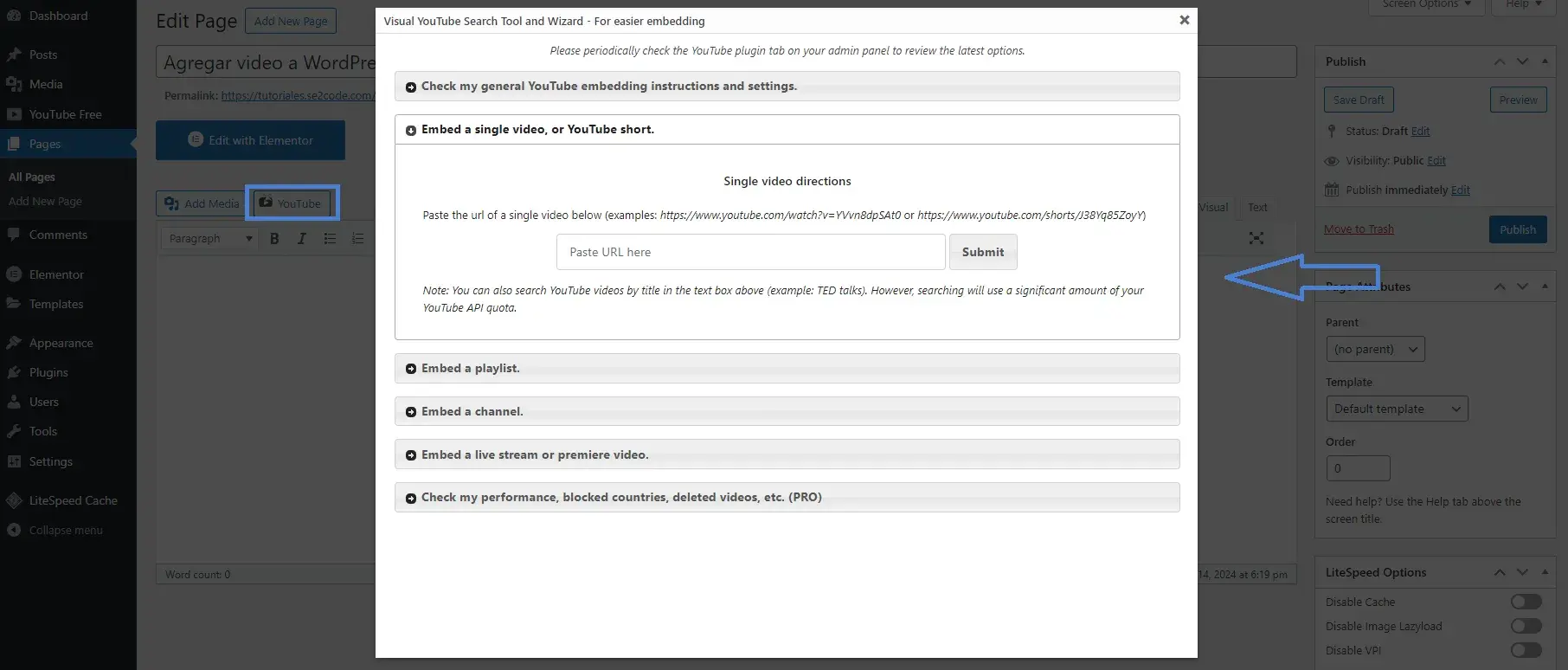The height and width of the screenshot is (670, 1568).
Task: Click the Italic formatting icon
Action: point(301,239)
